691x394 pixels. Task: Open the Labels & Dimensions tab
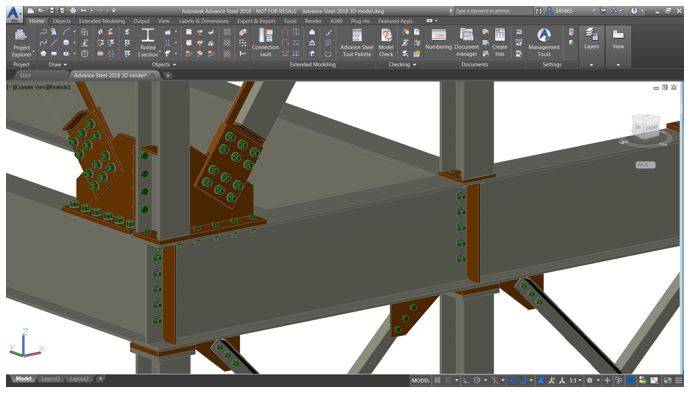[x=204, y=21]
